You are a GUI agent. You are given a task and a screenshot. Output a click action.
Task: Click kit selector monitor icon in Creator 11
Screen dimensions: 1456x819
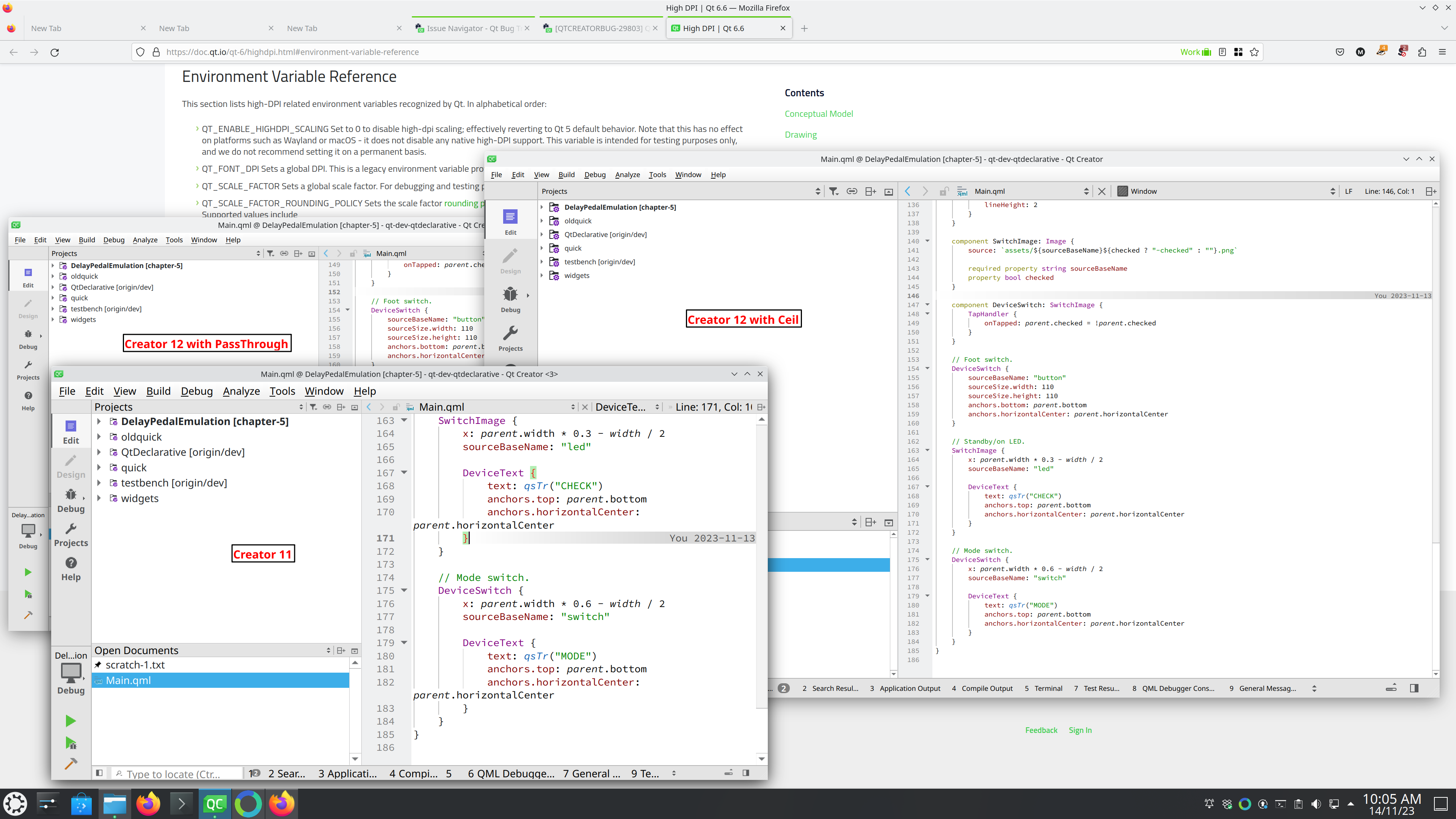71,673
